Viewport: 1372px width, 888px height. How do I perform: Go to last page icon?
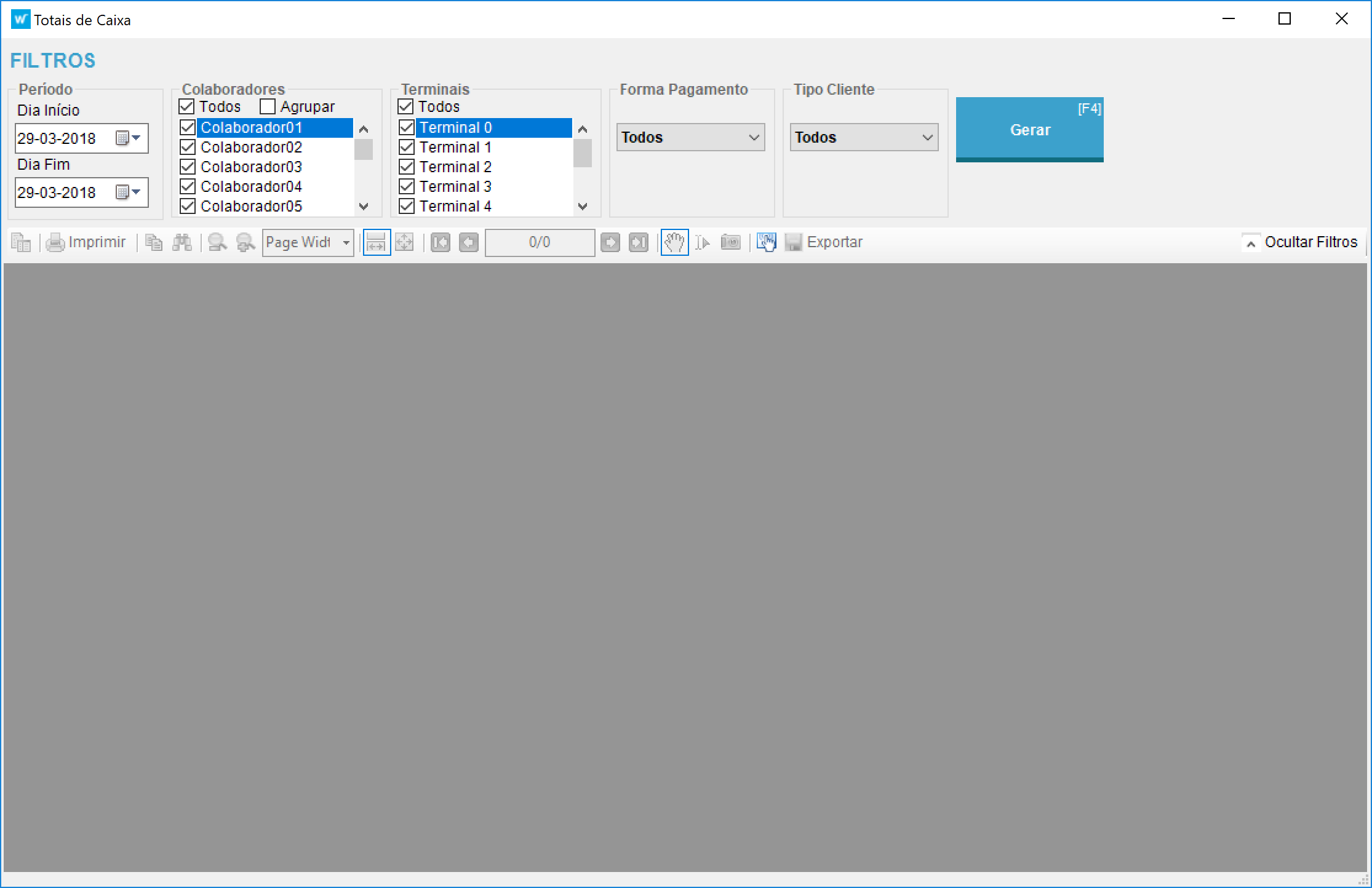[x=638, y=242]
